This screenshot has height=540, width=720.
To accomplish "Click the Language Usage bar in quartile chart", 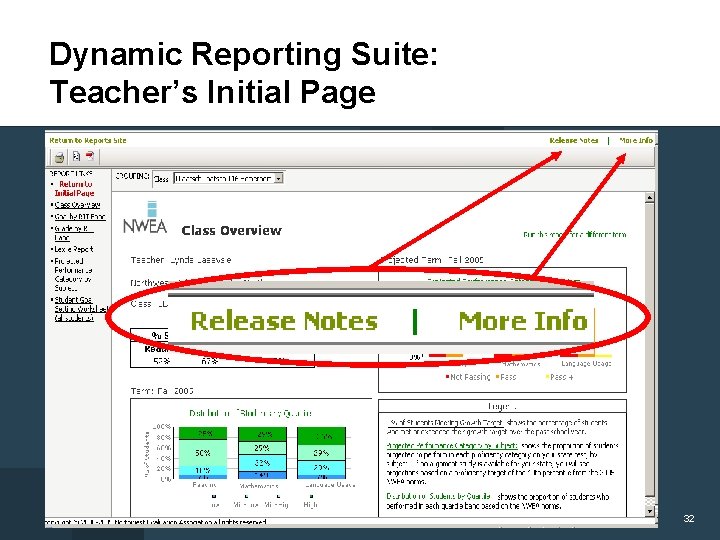I will (321, 453).
